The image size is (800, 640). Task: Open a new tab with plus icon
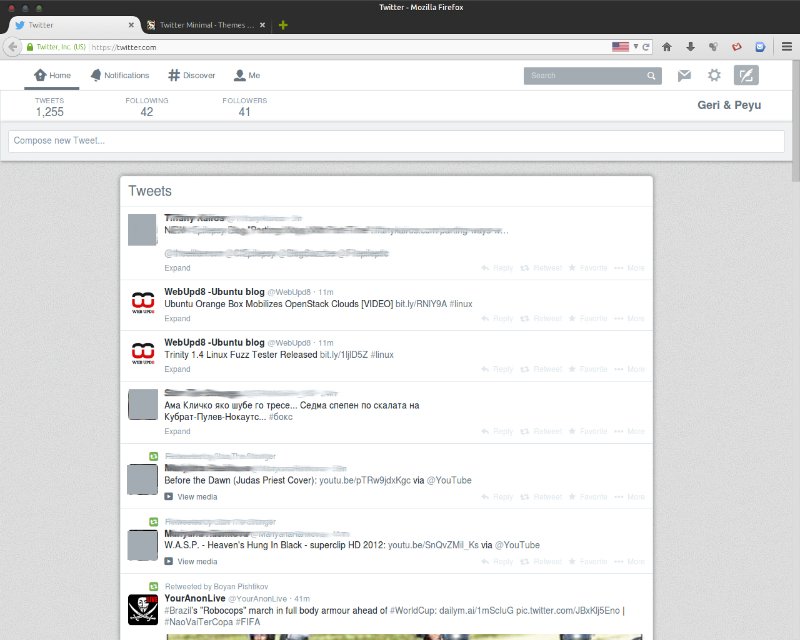tap(283, 25)
